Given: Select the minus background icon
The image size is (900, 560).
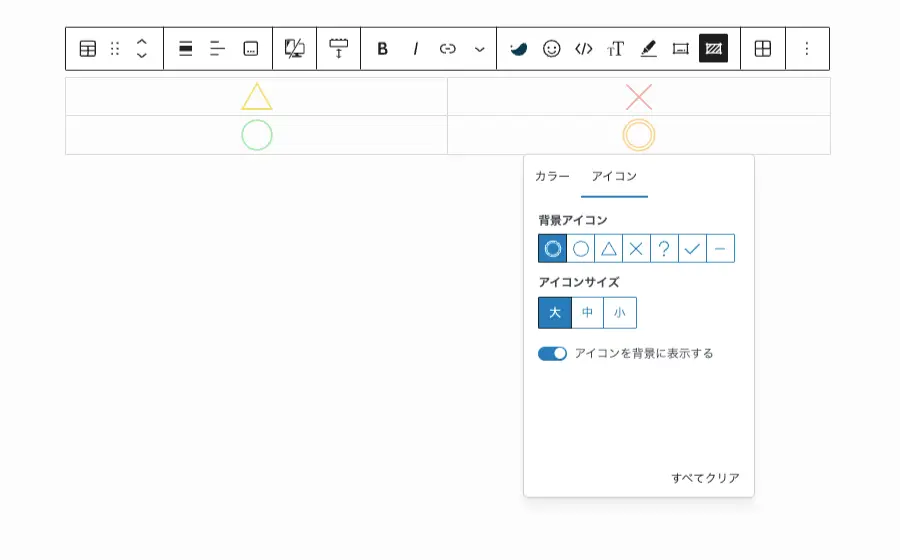Looking at the screenshot, I should pyautogui.click(x=720, y=248).
